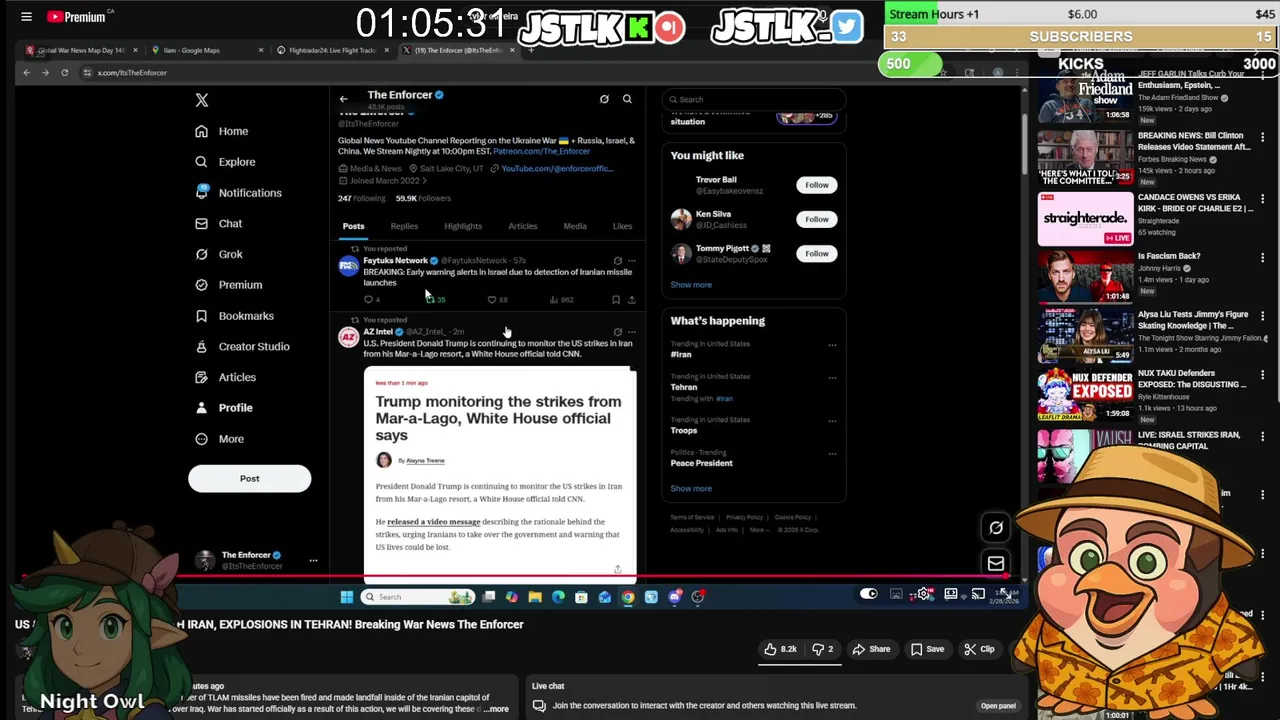Open the Candace Owens video thumbnail
This screenshot has width=1280, height=720.
coord(1084,220)
